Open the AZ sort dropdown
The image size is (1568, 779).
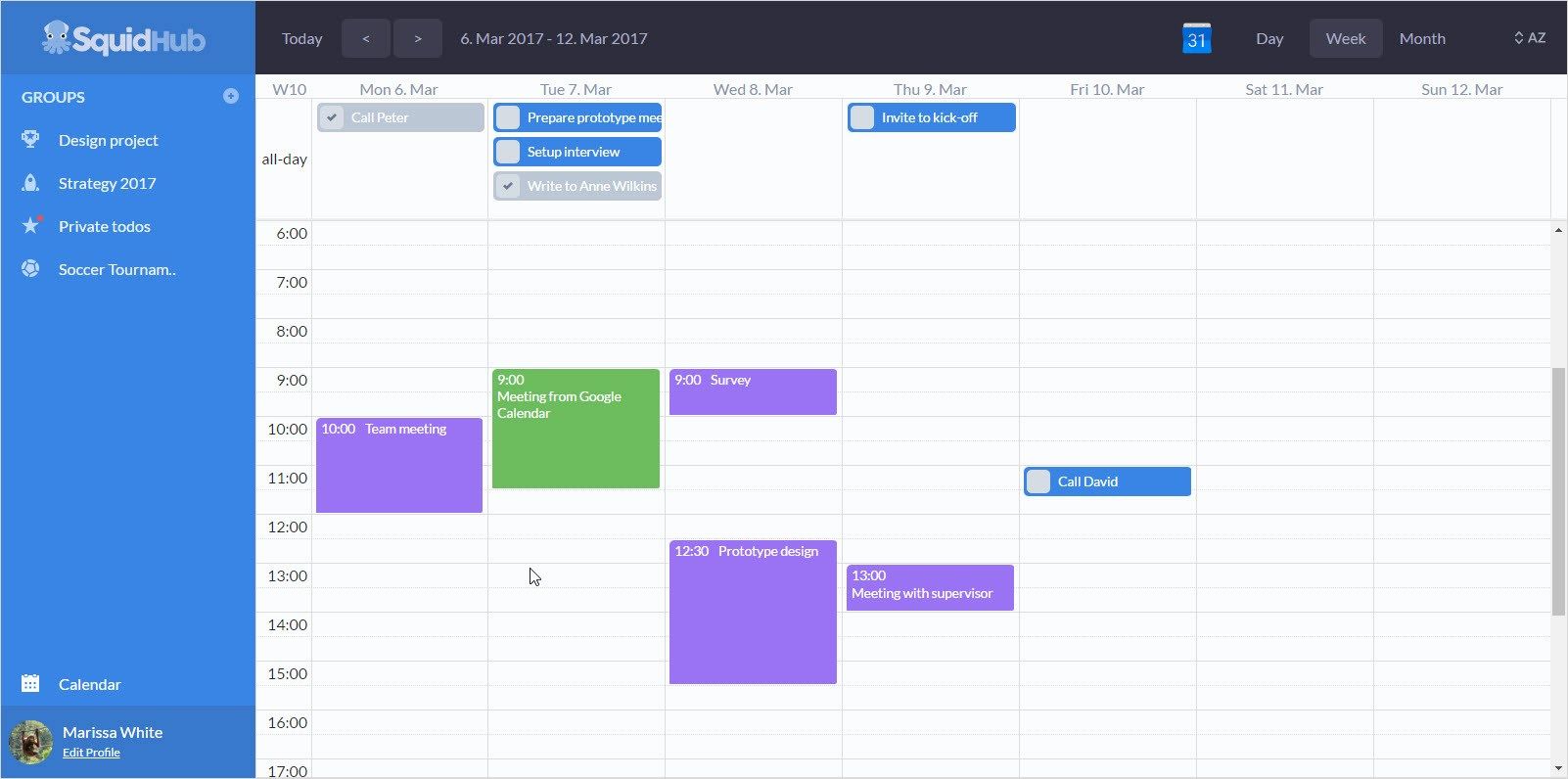pyautogui.click(x=1530, y=38)
